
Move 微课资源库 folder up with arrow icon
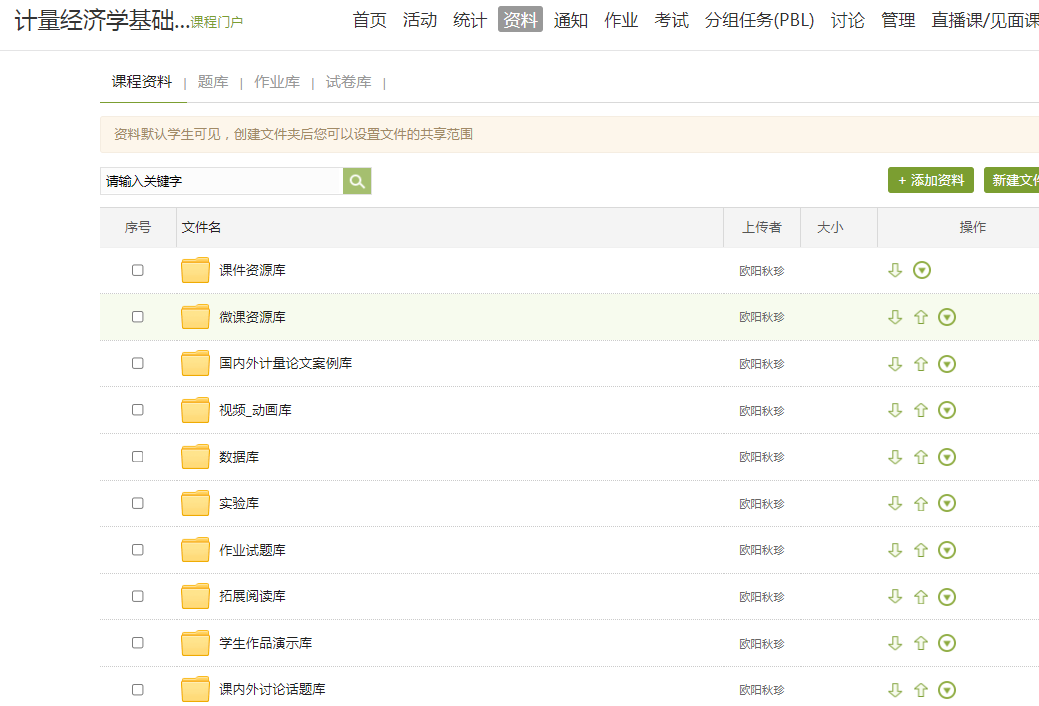[x=921, y=317]
